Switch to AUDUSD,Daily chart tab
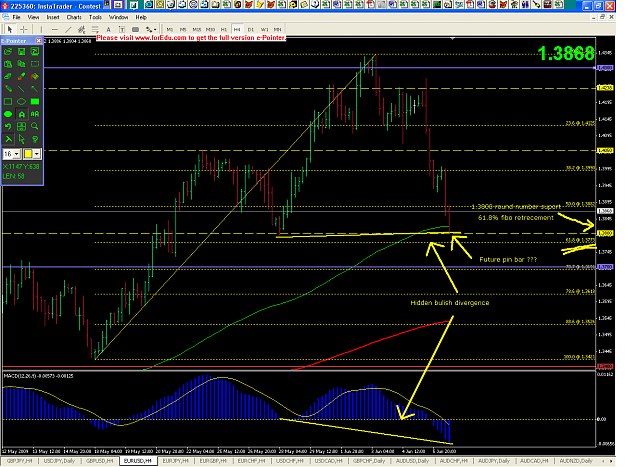 (x=413, y=461)
